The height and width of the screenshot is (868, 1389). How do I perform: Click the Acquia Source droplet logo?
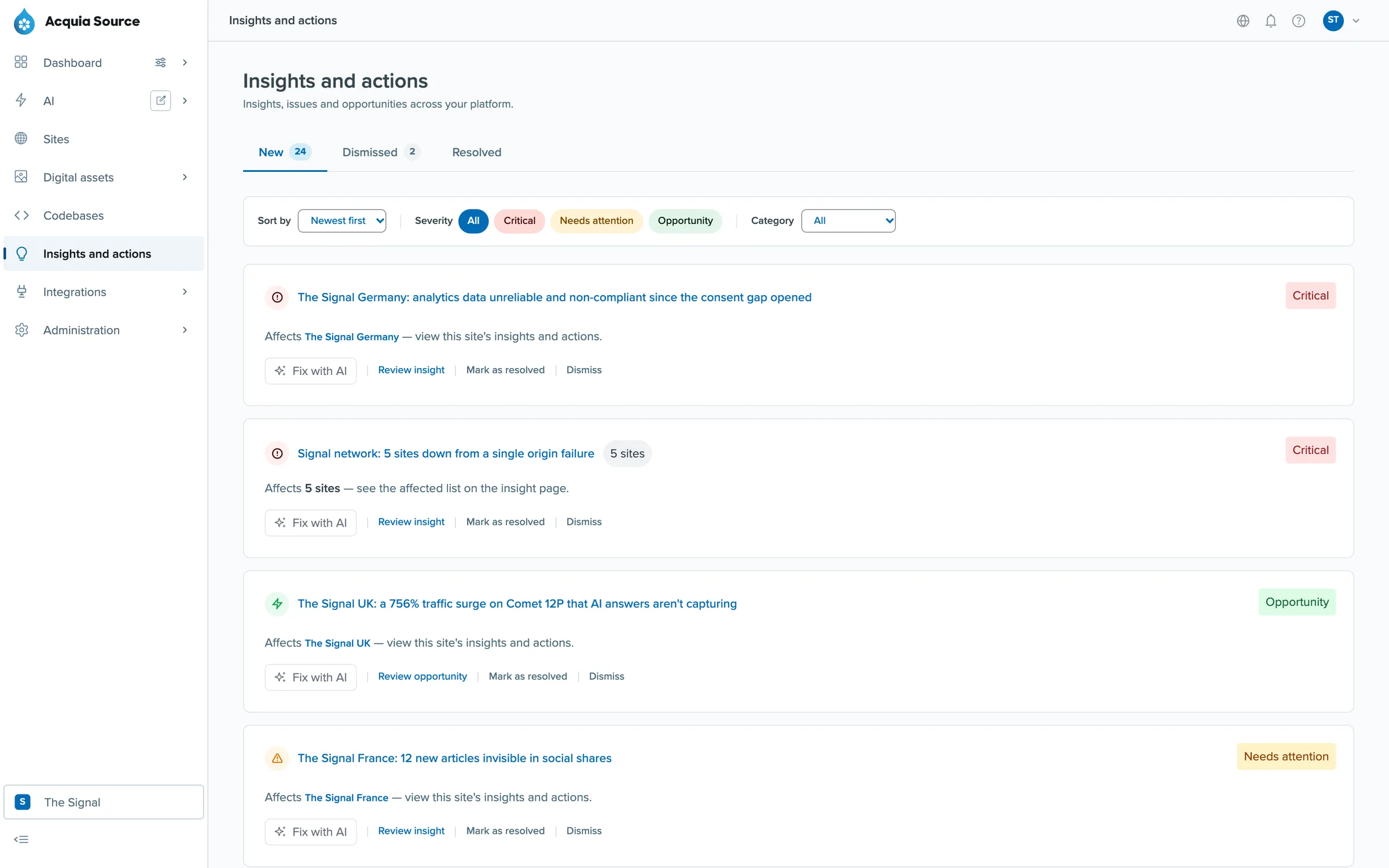[x=24, y=21]
